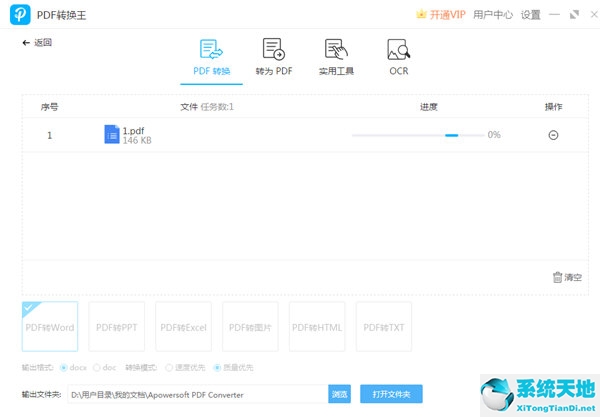The image size is (600, 417).
Task: Click the 146 KB file size text
Action: (x=137, y=140)
